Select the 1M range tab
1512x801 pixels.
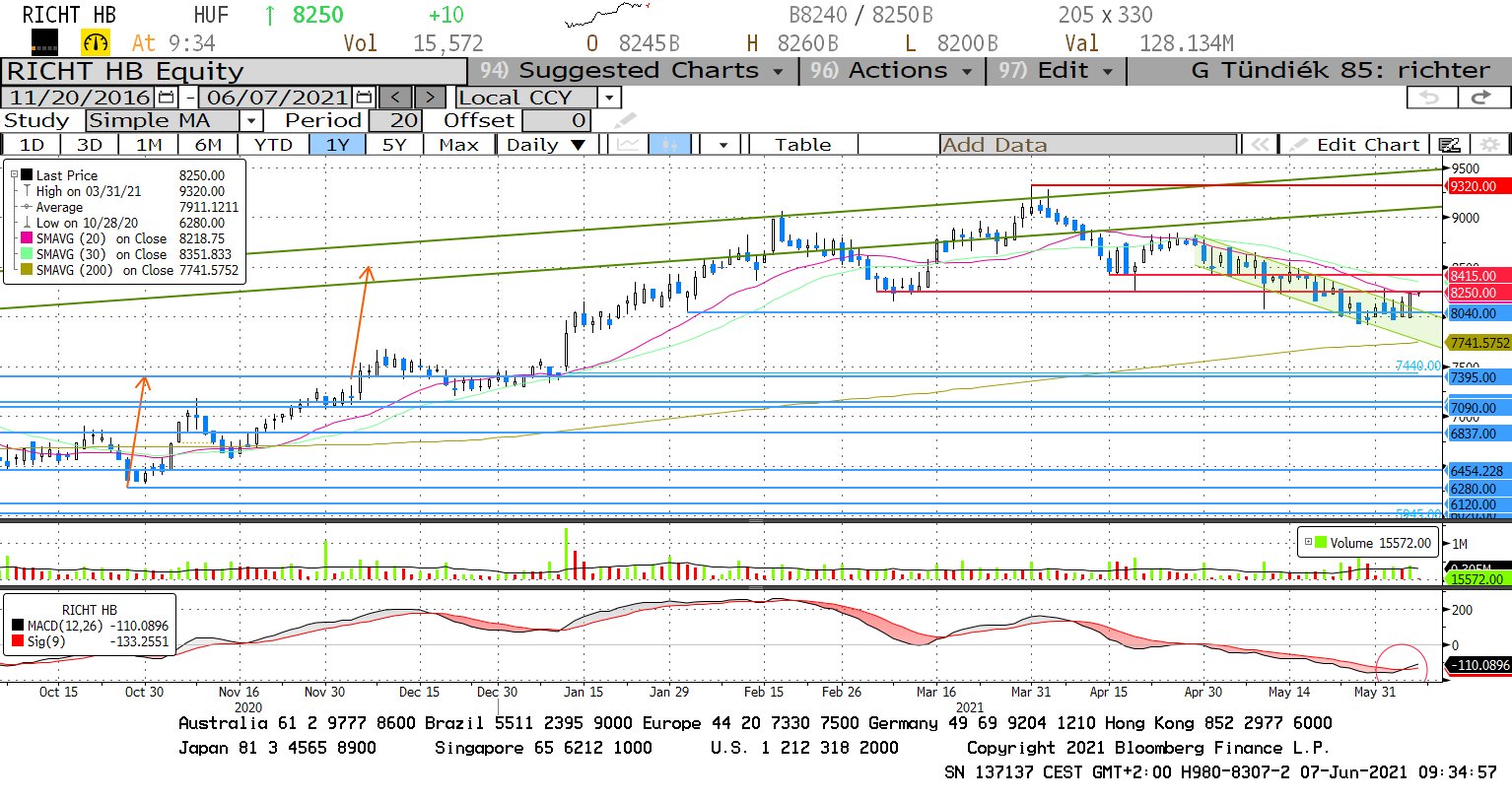149,145
